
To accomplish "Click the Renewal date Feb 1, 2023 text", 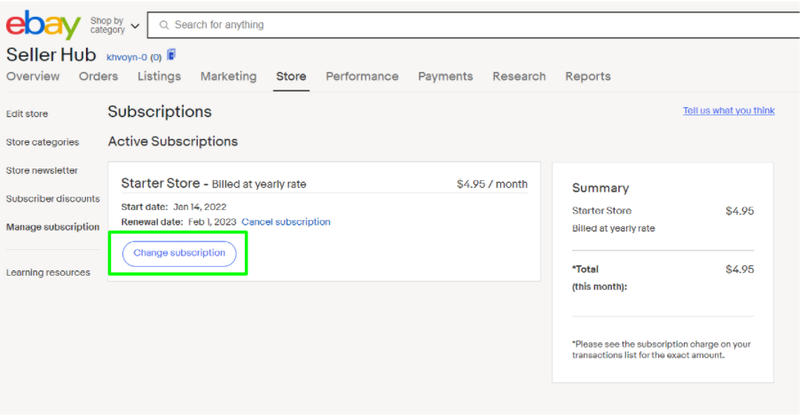I will click(179, 222).
